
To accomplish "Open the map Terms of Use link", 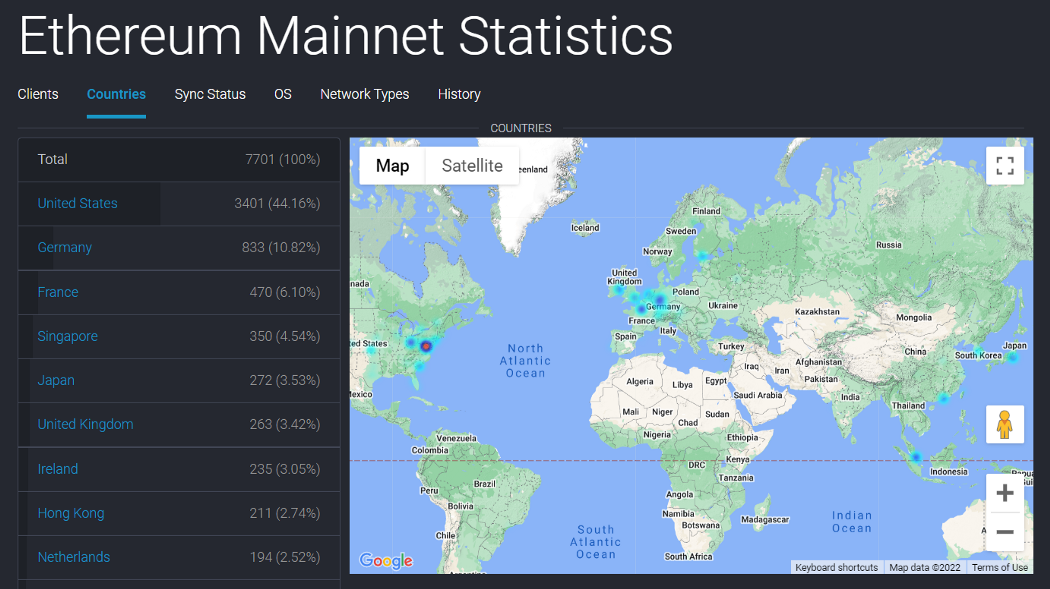I will (x=999, y=567).
